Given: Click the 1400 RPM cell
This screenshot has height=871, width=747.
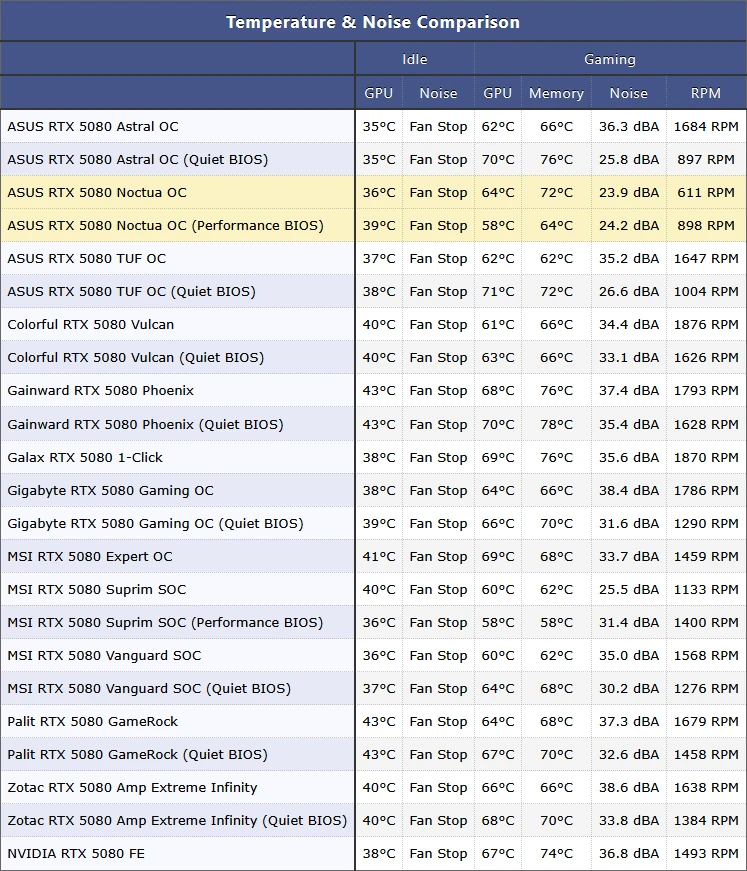Looking at the screenshot, I should point(706,623).
